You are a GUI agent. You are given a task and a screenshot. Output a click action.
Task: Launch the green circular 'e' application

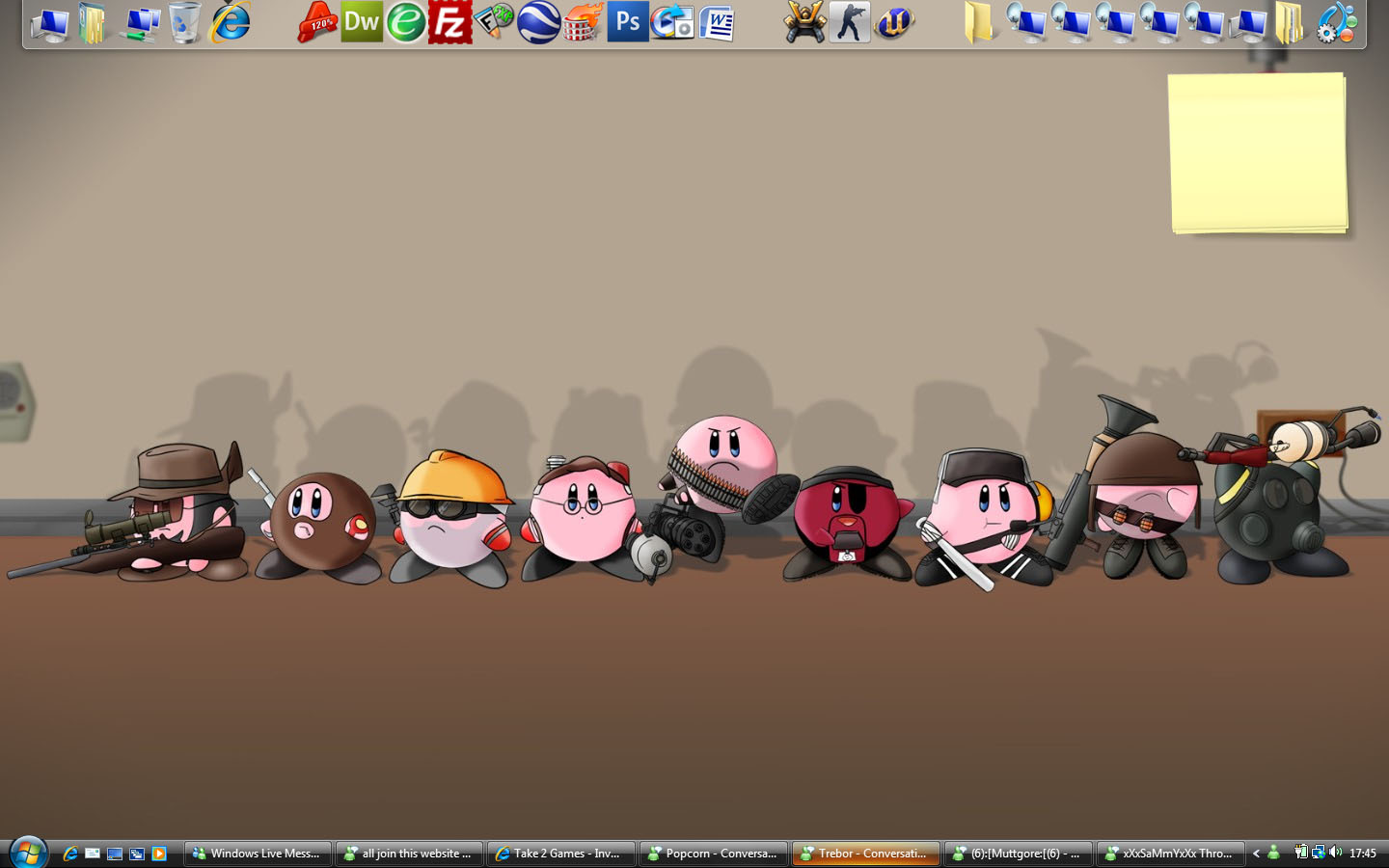(x=406, y=22)
